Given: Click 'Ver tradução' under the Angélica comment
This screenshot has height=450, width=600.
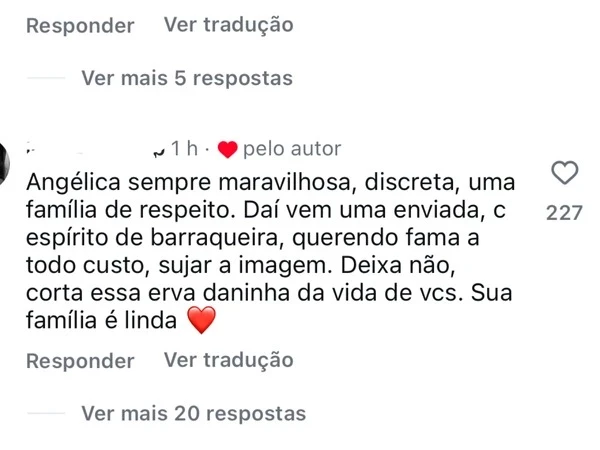Looking at the screenshot, I should click(x=228, y=359).
